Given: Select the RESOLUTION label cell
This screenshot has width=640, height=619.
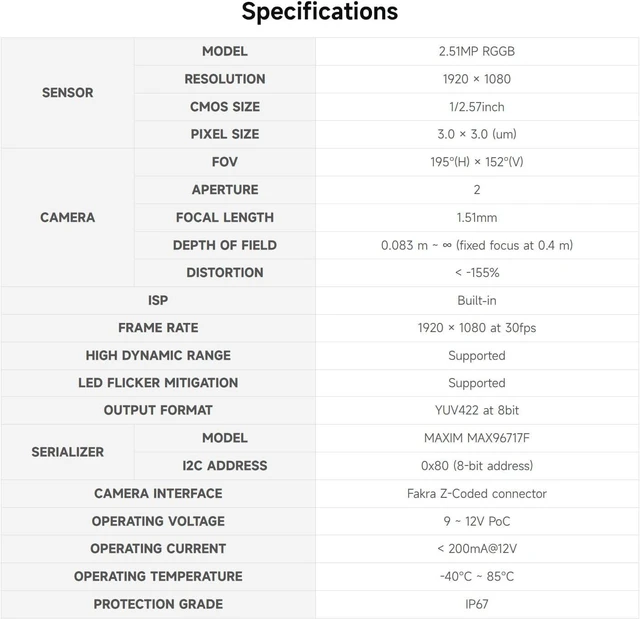Looking at the screenshot, I should pos(225,79).
